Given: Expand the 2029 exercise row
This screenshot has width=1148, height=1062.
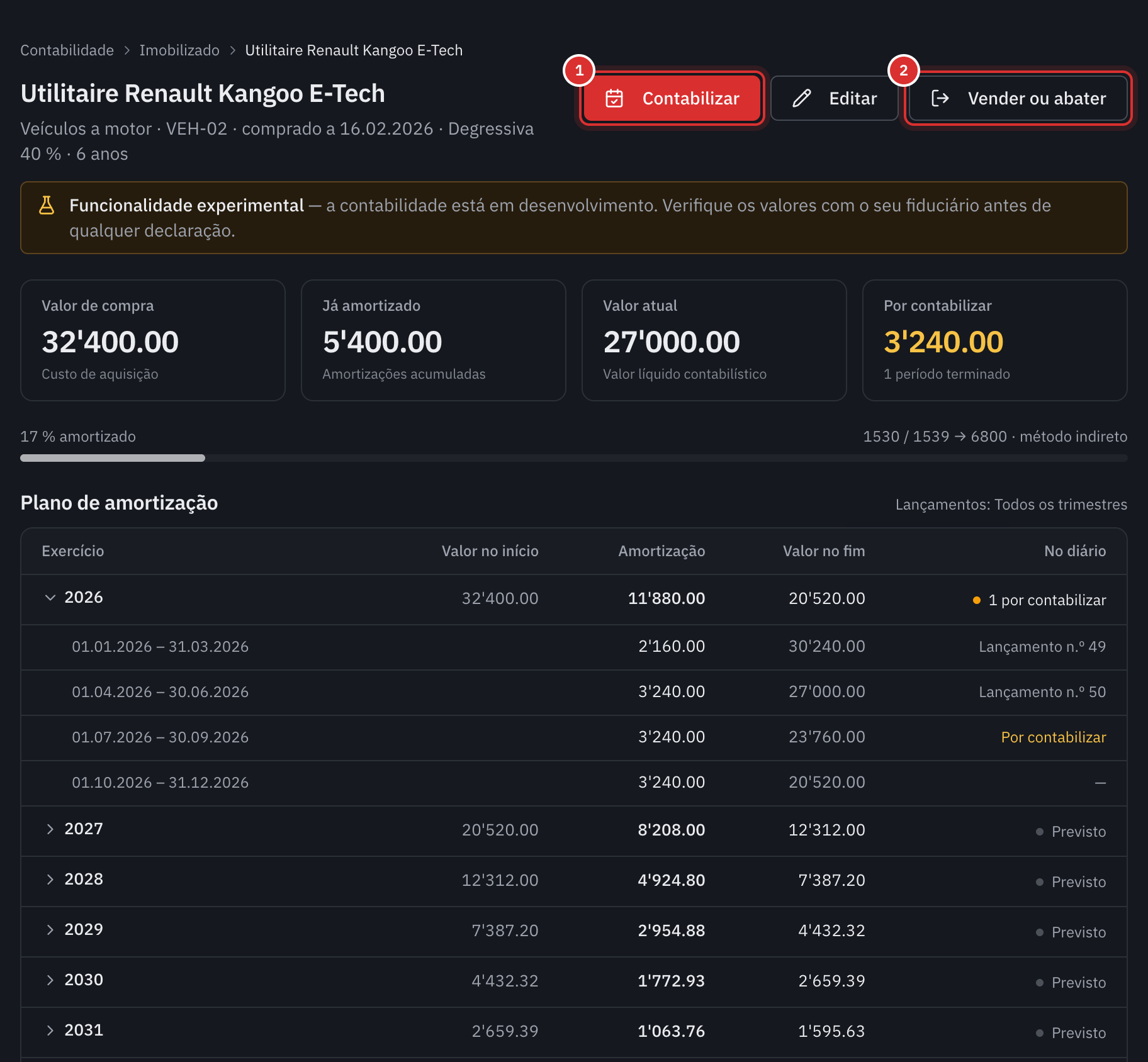Looking at the screenshot, I should click(50, 929).
